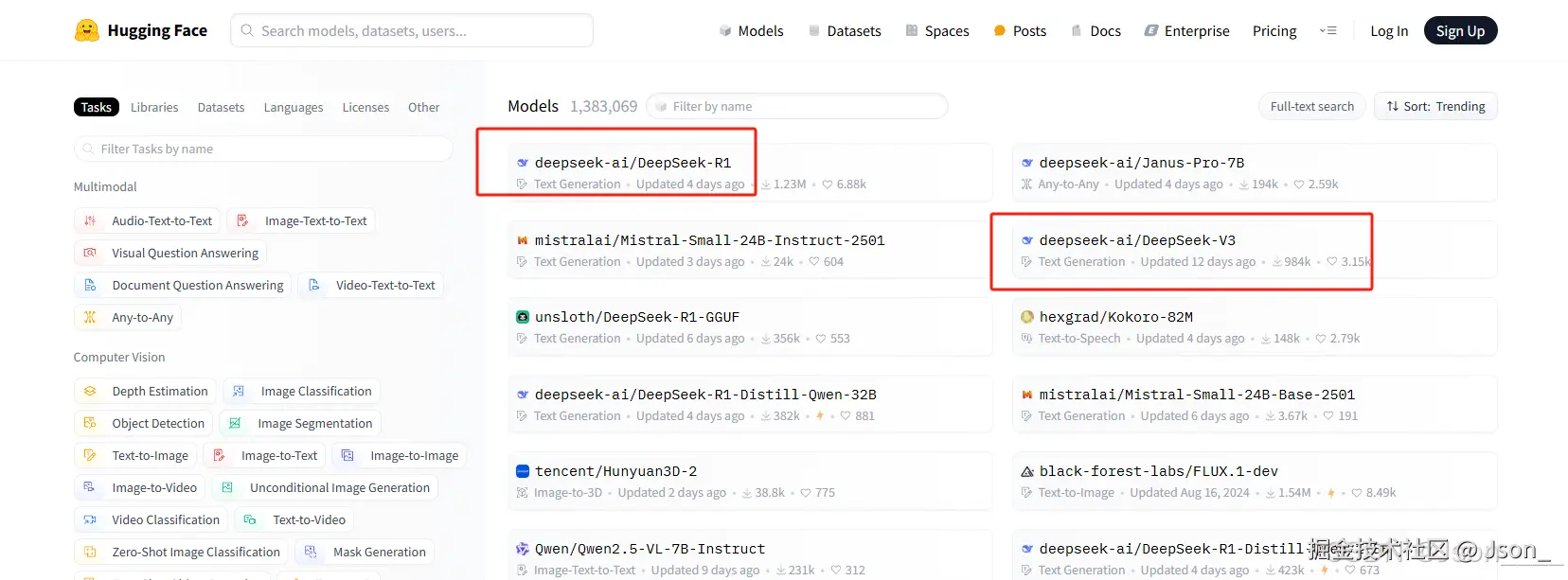This screenshot has width=1568, height=580.
Task: Select the Image Classification task tag
Action: click(301, 391)
